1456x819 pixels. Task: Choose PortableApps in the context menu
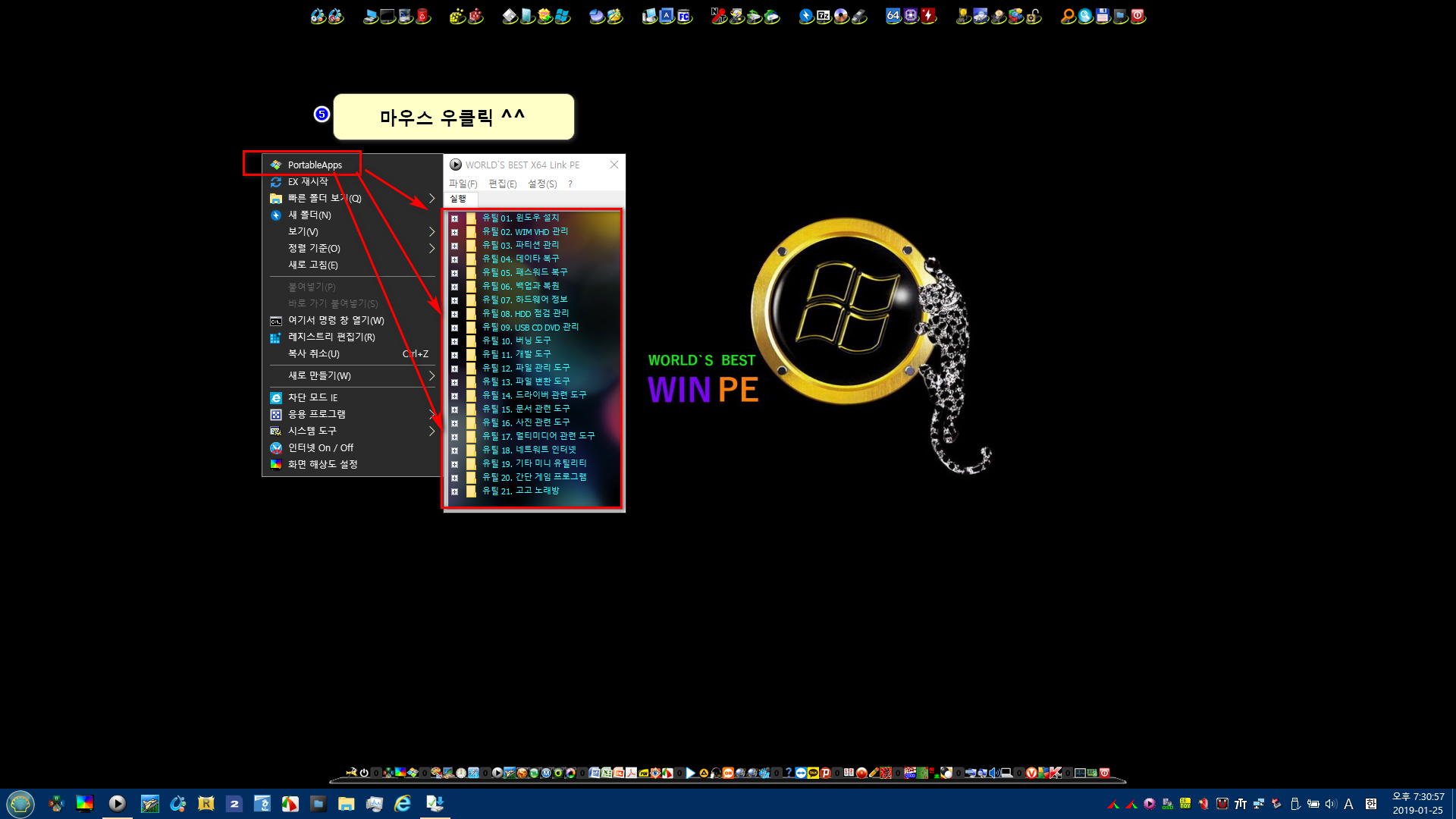tap(352, 165)
